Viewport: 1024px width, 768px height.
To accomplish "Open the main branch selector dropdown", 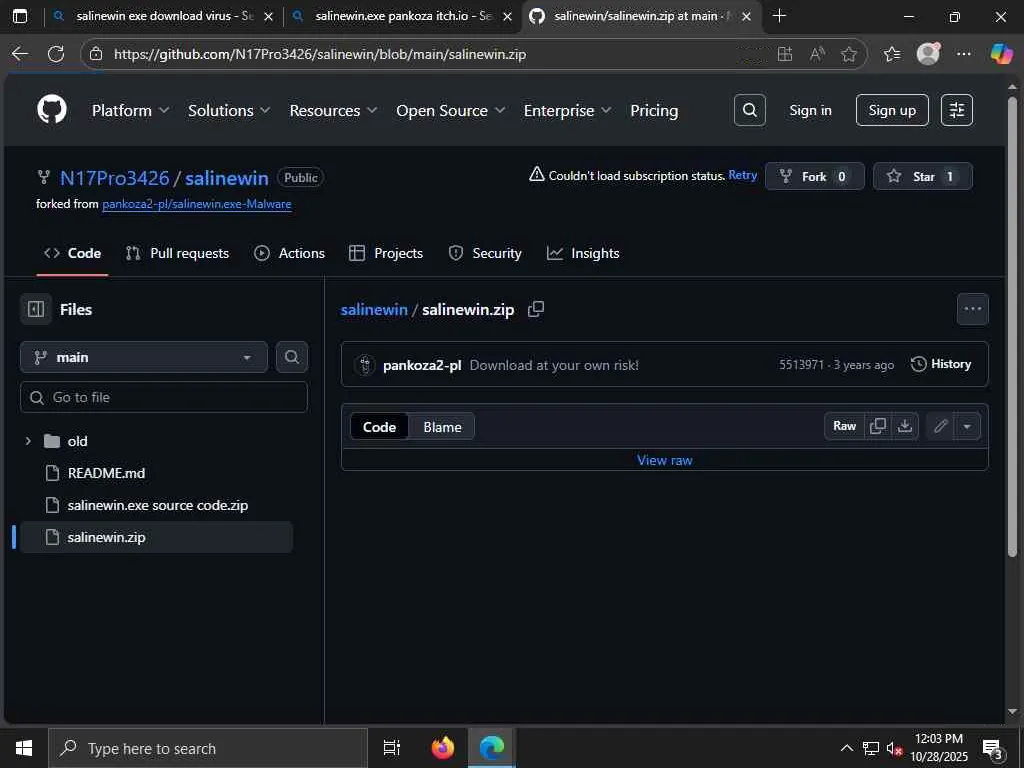I will 144,357.
